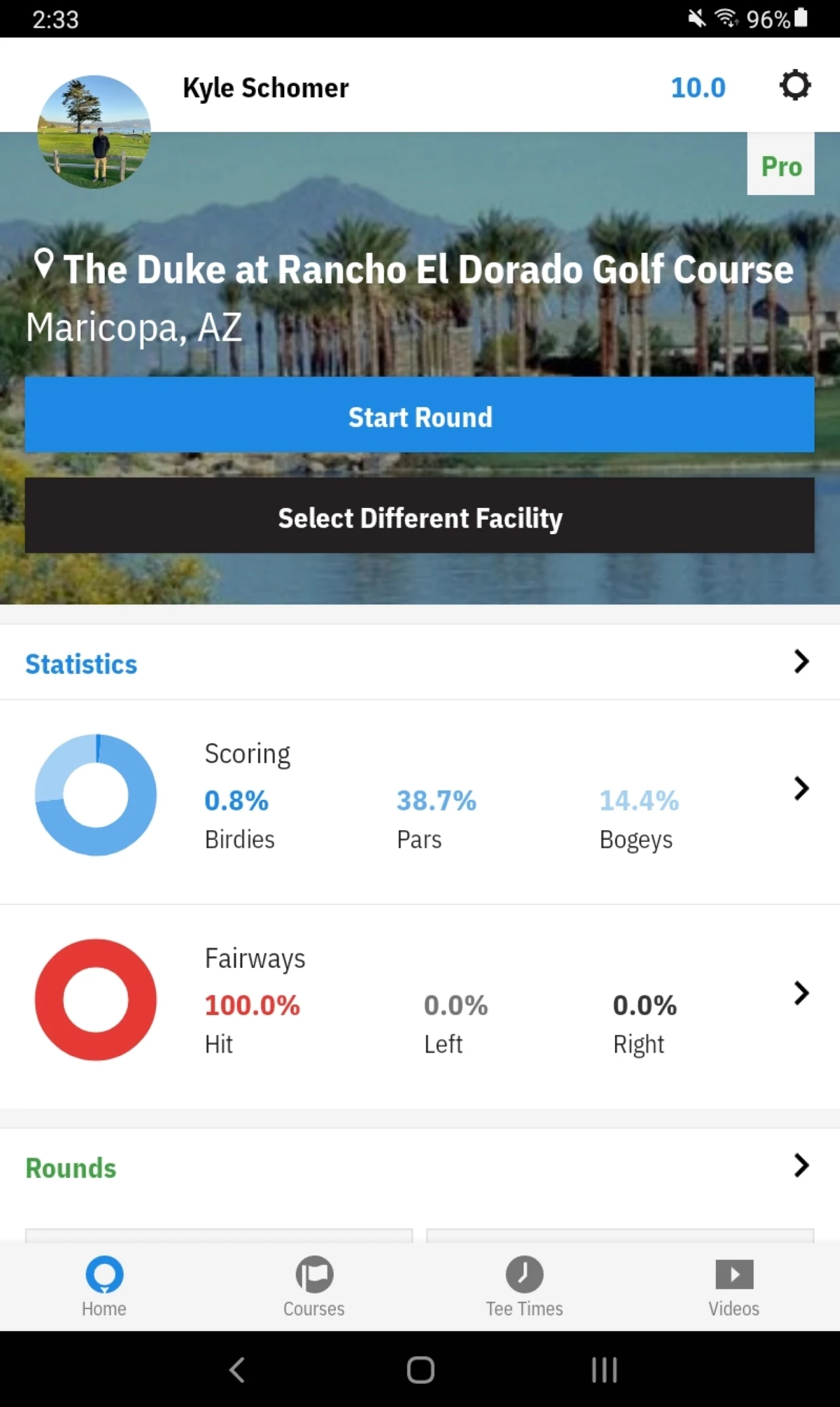
Task: Expand Fairways details with the chevron
Action: 801,993
